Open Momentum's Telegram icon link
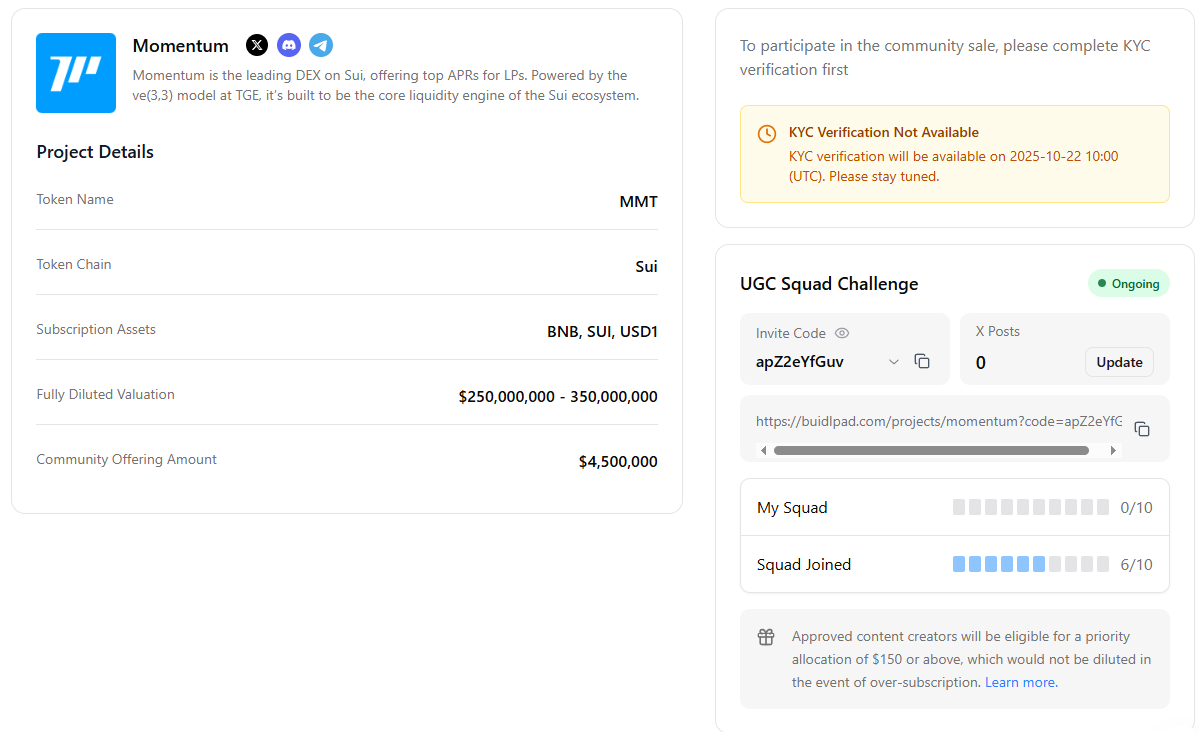1199x732 pixels. pyautogui.click(x=321, y=45)
